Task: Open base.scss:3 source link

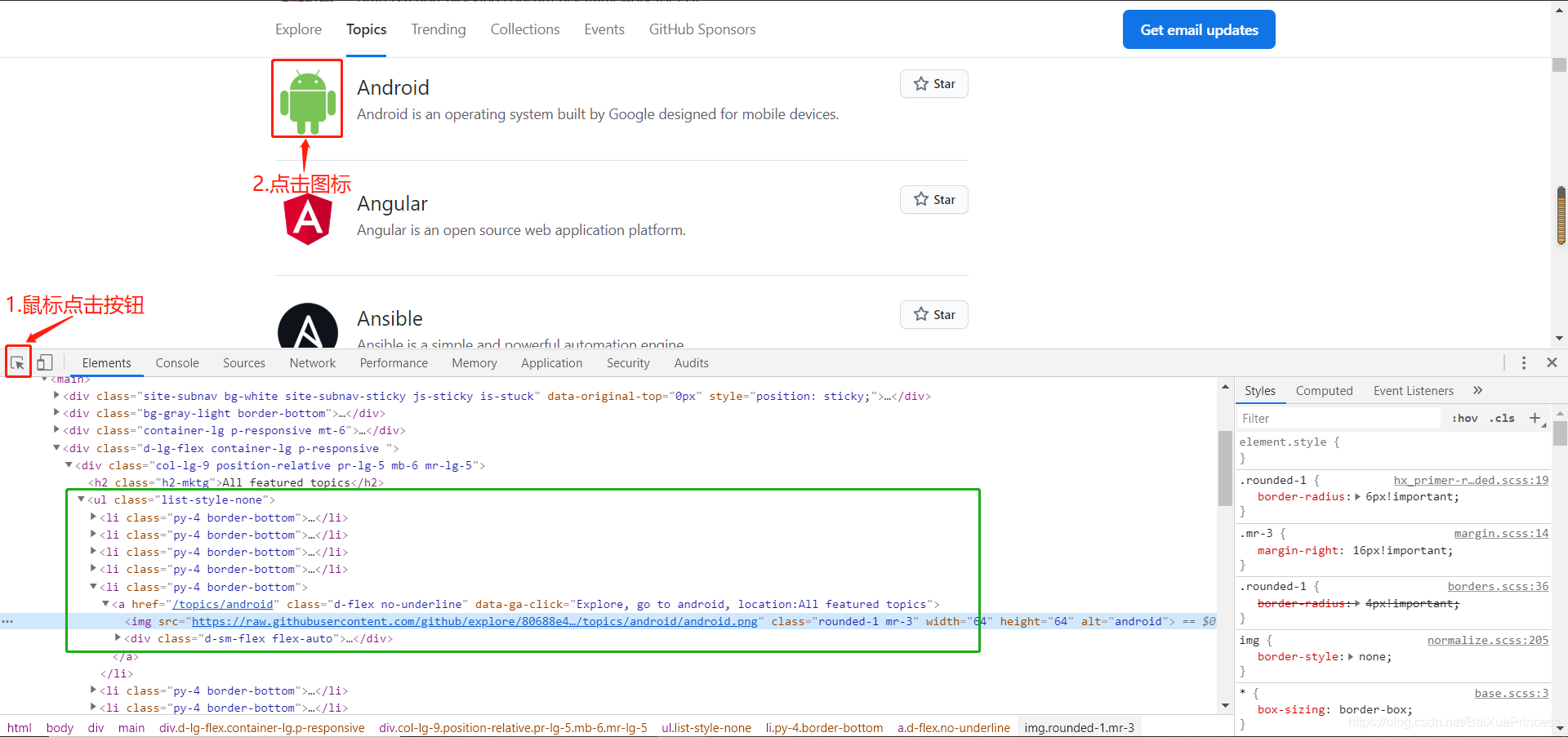Action: click(x=1511, y=694)
